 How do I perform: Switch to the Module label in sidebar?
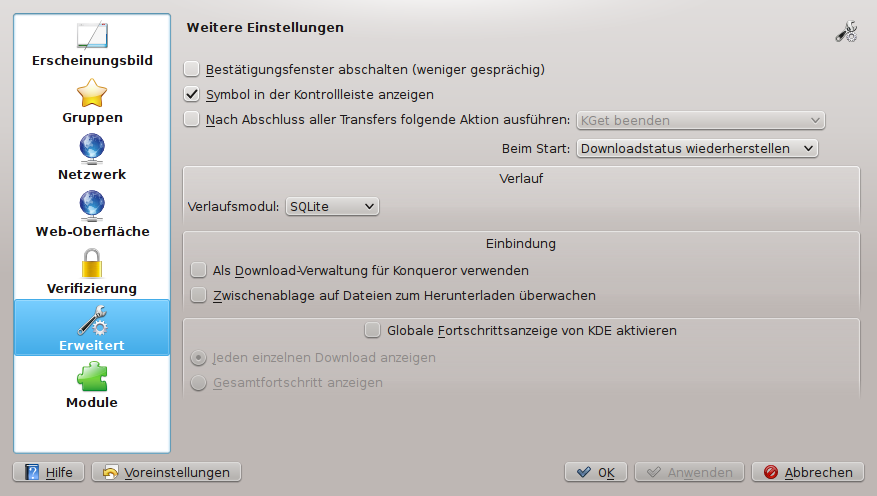pos(92,403)
